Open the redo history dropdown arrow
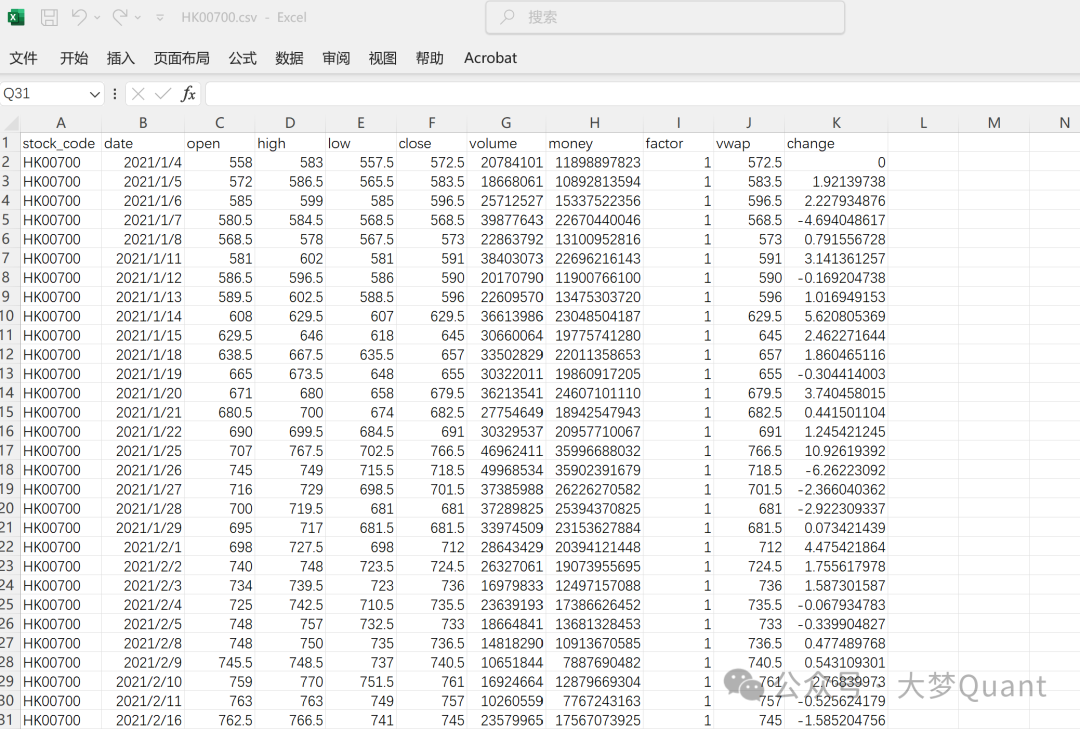Screen dimensions: 1080x729 pos(138,18)
